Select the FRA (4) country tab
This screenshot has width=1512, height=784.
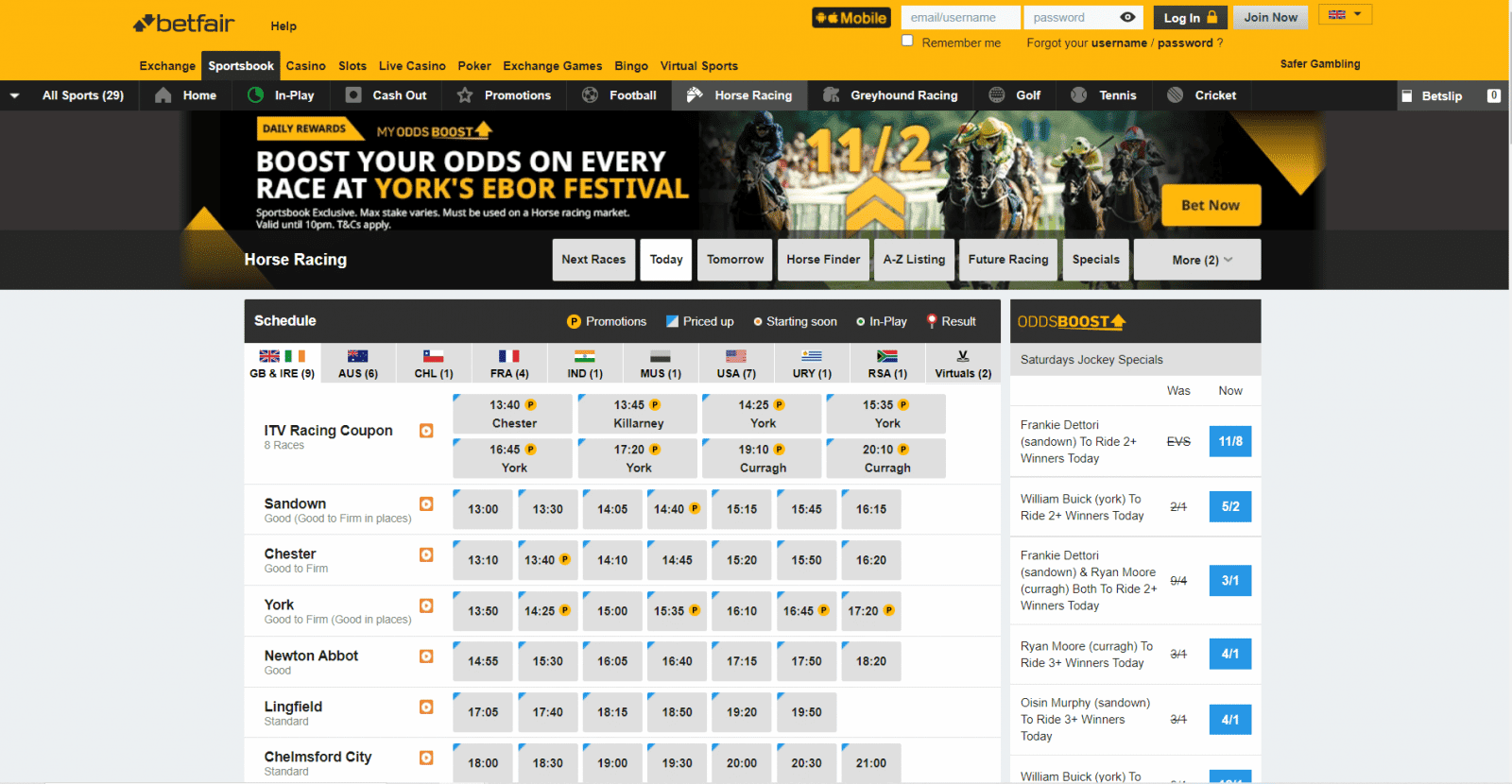pyautogui.click(x=509, y=364)
